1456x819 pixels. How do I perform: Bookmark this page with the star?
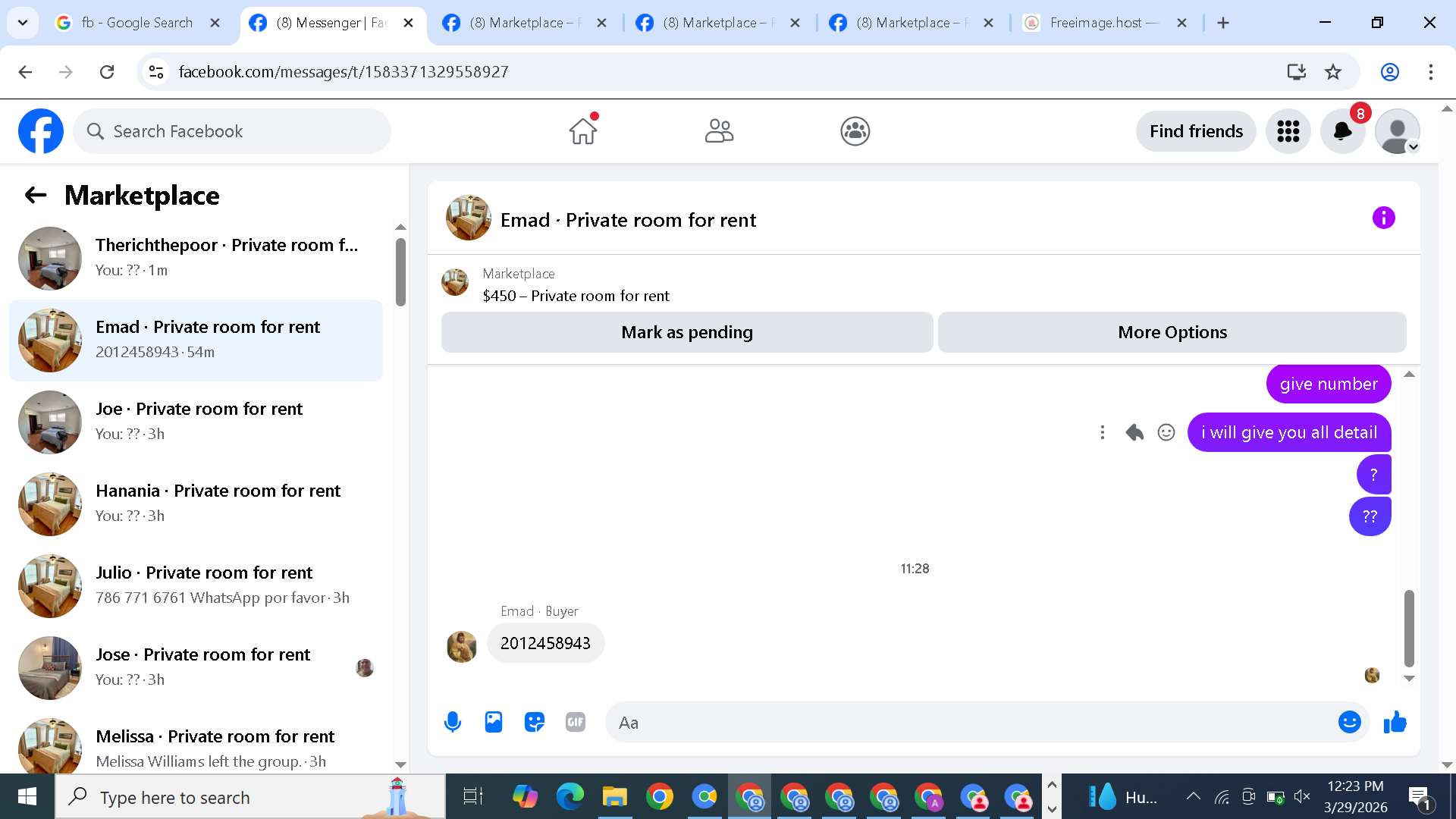click(x=1333, y=72)
